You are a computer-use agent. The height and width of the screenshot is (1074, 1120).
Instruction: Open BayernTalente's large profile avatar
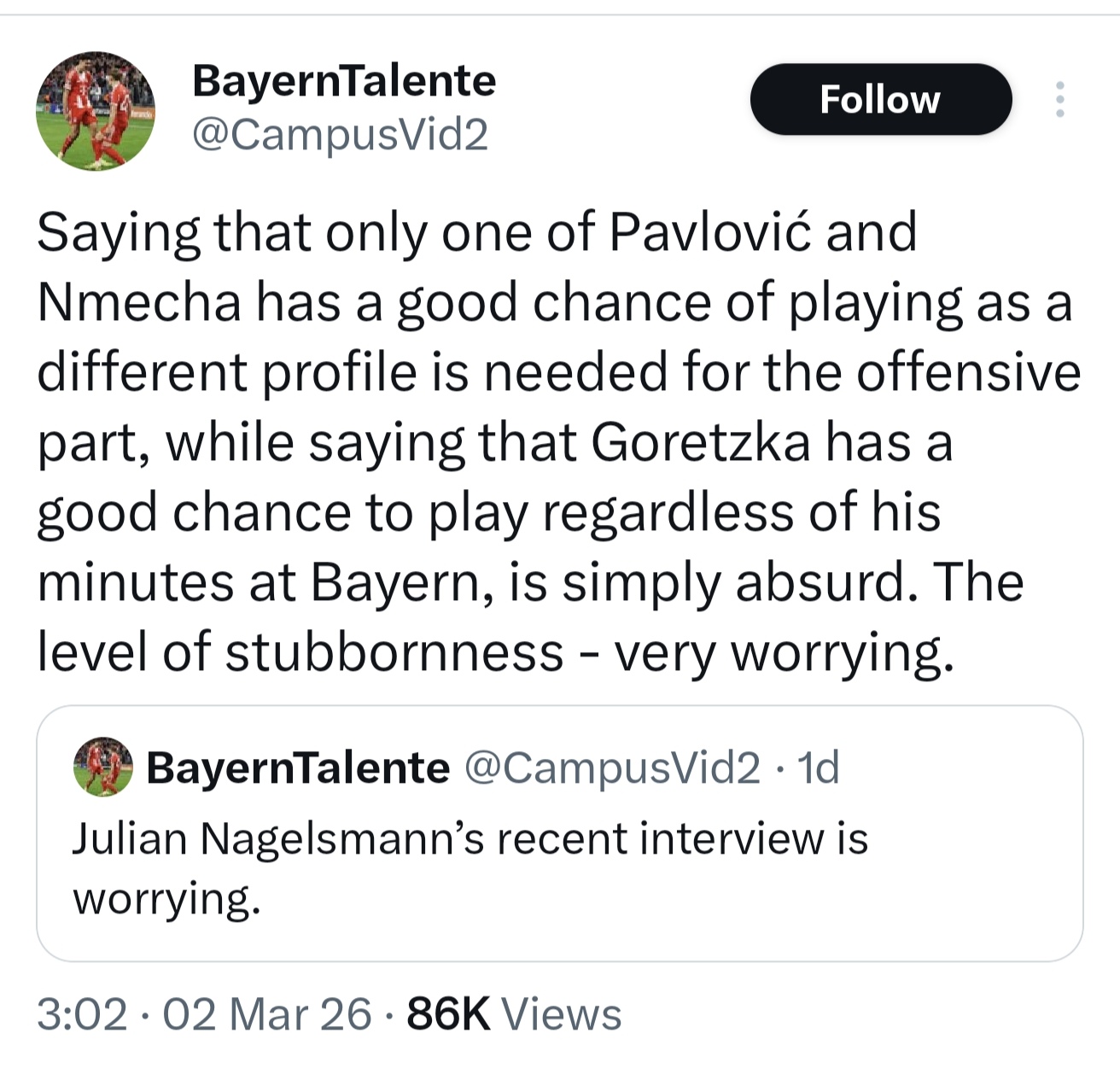pyautogui.click(x=96, y=111)
